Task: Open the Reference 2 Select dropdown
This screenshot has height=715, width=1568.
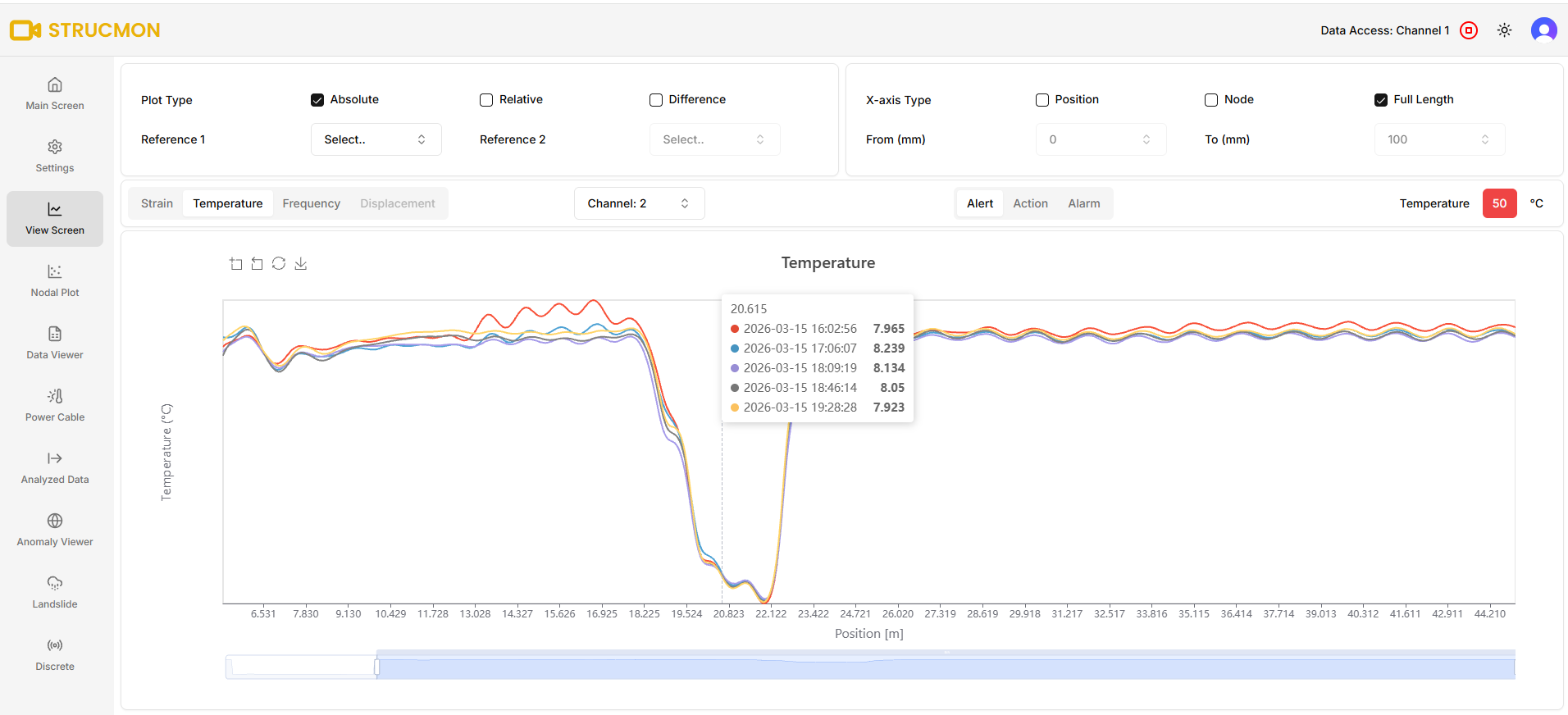Action: click(715, 139)
